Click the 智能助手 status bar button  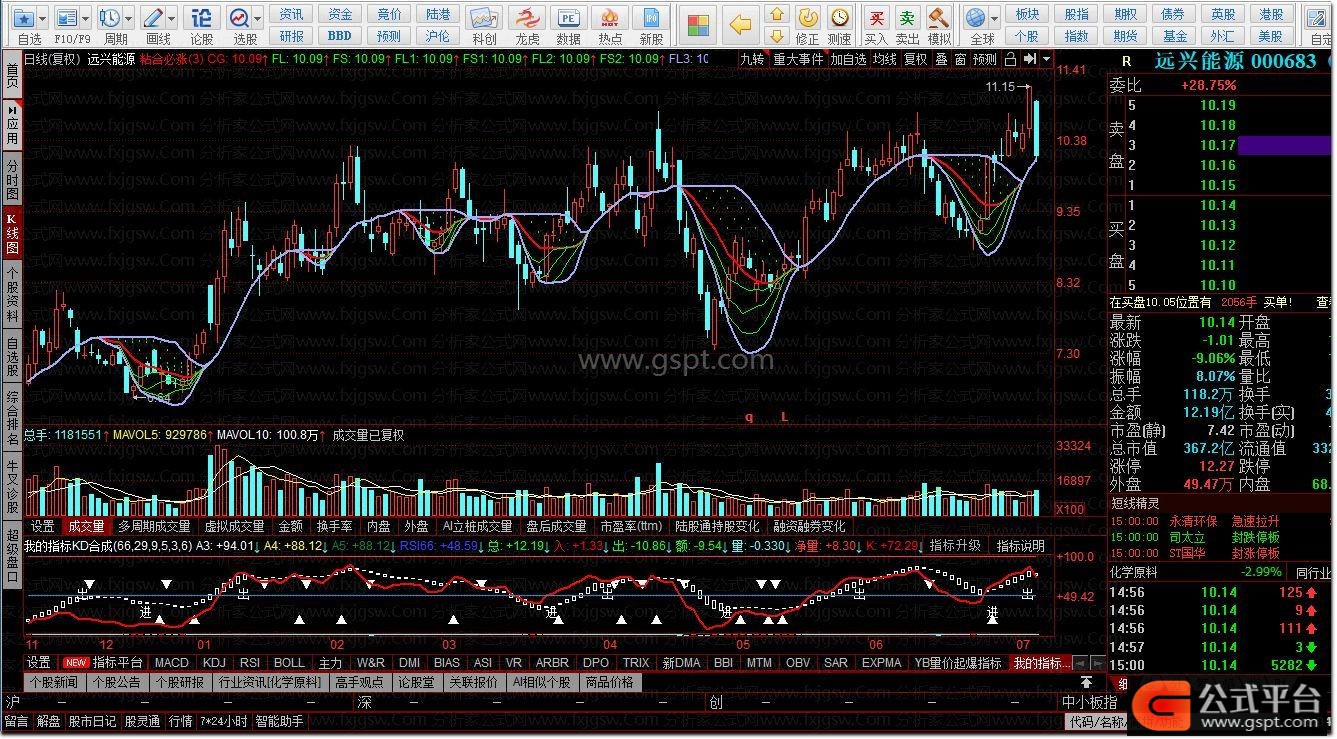pyautogui.click(x=279, y=721)
